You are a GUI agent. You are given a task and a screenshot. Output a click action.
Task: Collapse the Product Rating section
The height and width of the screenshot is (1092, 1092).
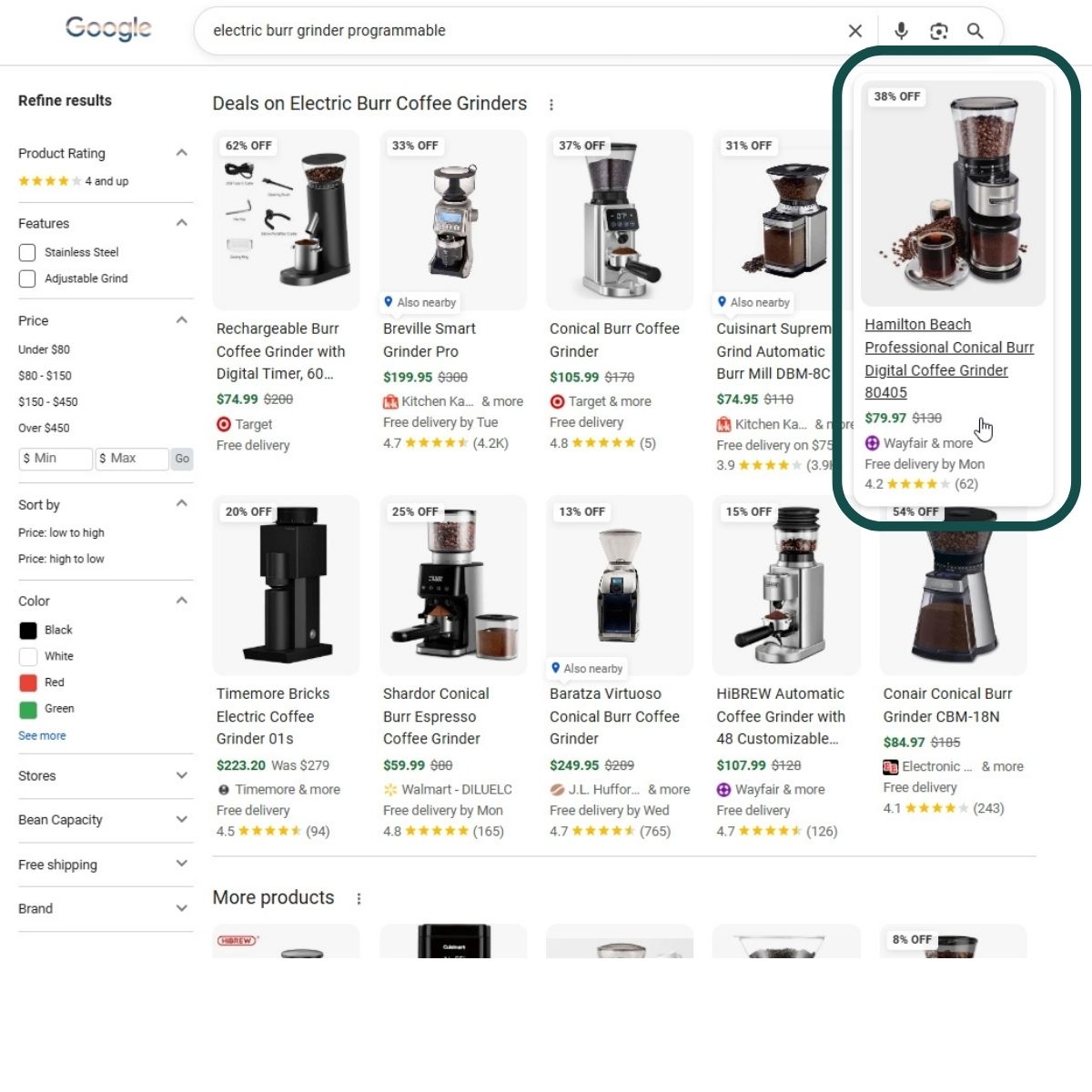pyautogui.click(x=182, y=153)
